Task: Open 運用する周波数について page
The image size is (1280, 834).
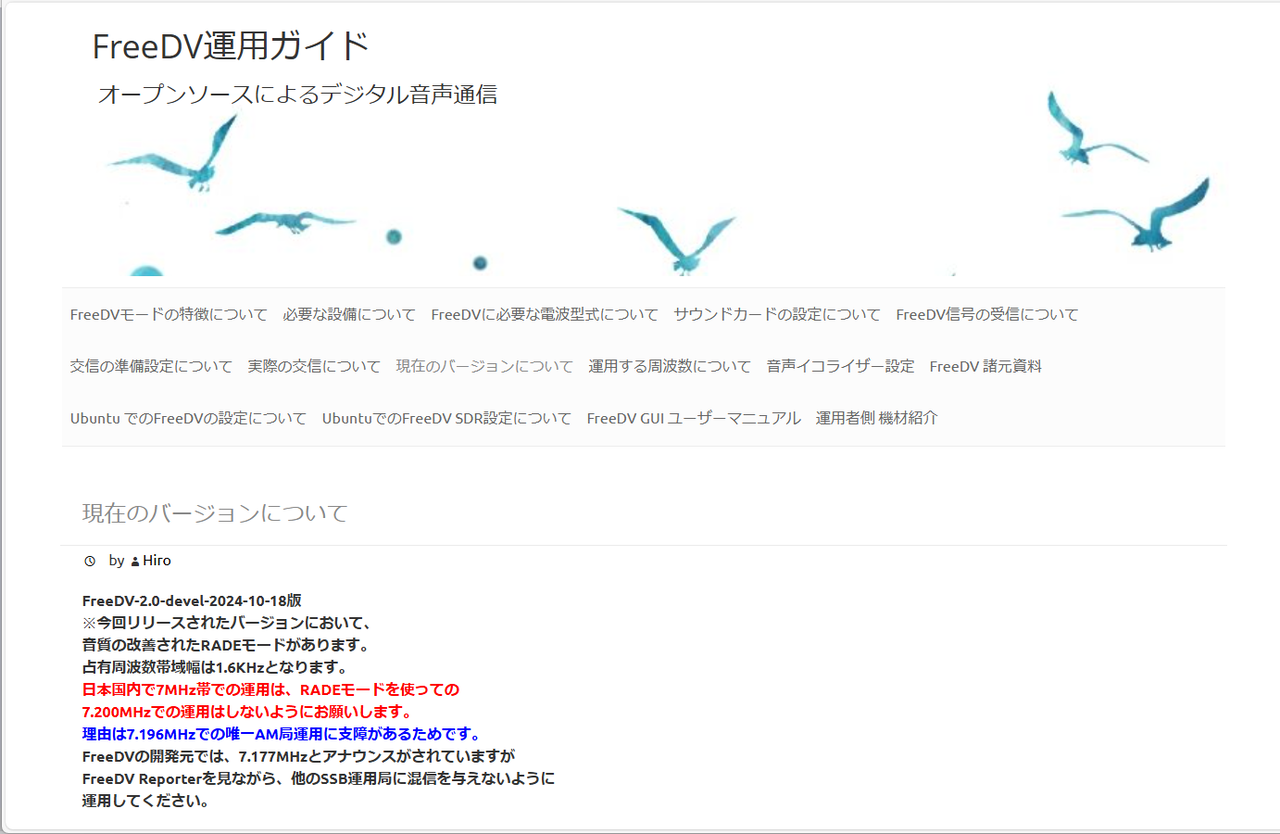Action: tap(670, 366)
